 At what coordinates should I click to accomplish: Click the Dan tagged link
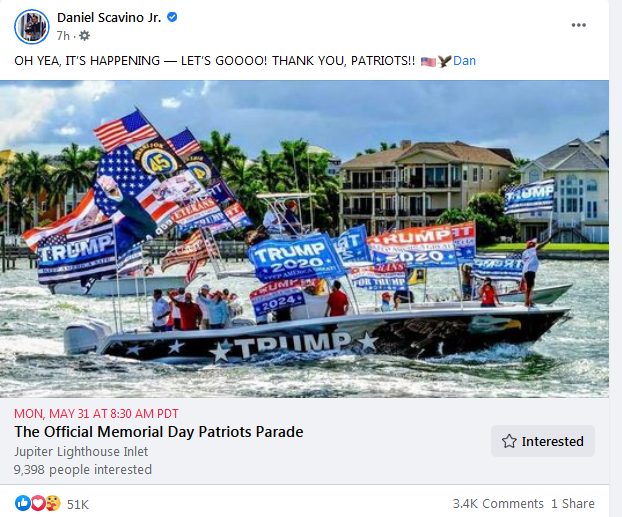click(x=464, y=61)
